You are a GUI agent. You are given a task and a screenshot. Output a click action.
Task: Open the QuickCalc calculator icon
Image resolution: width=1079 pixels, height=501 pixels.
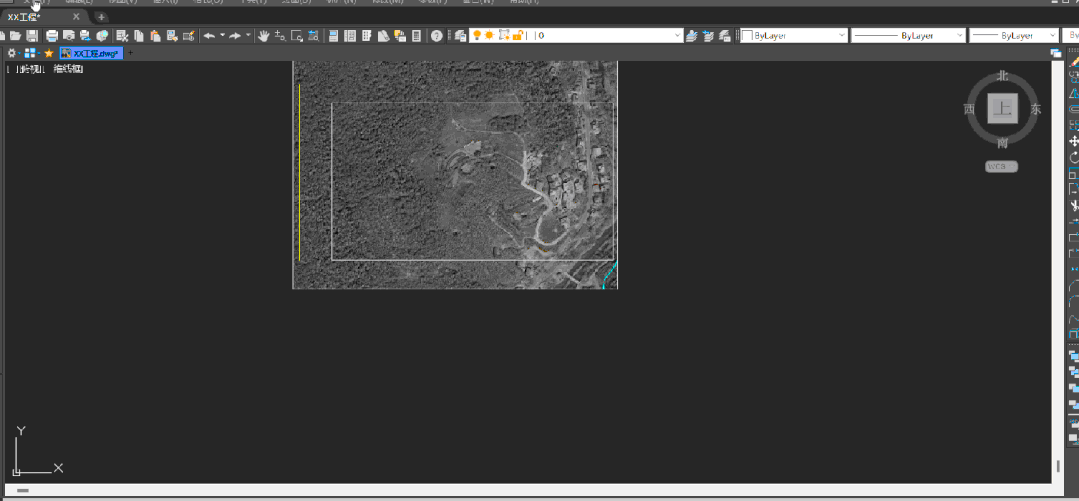click(x=416, y=36)
